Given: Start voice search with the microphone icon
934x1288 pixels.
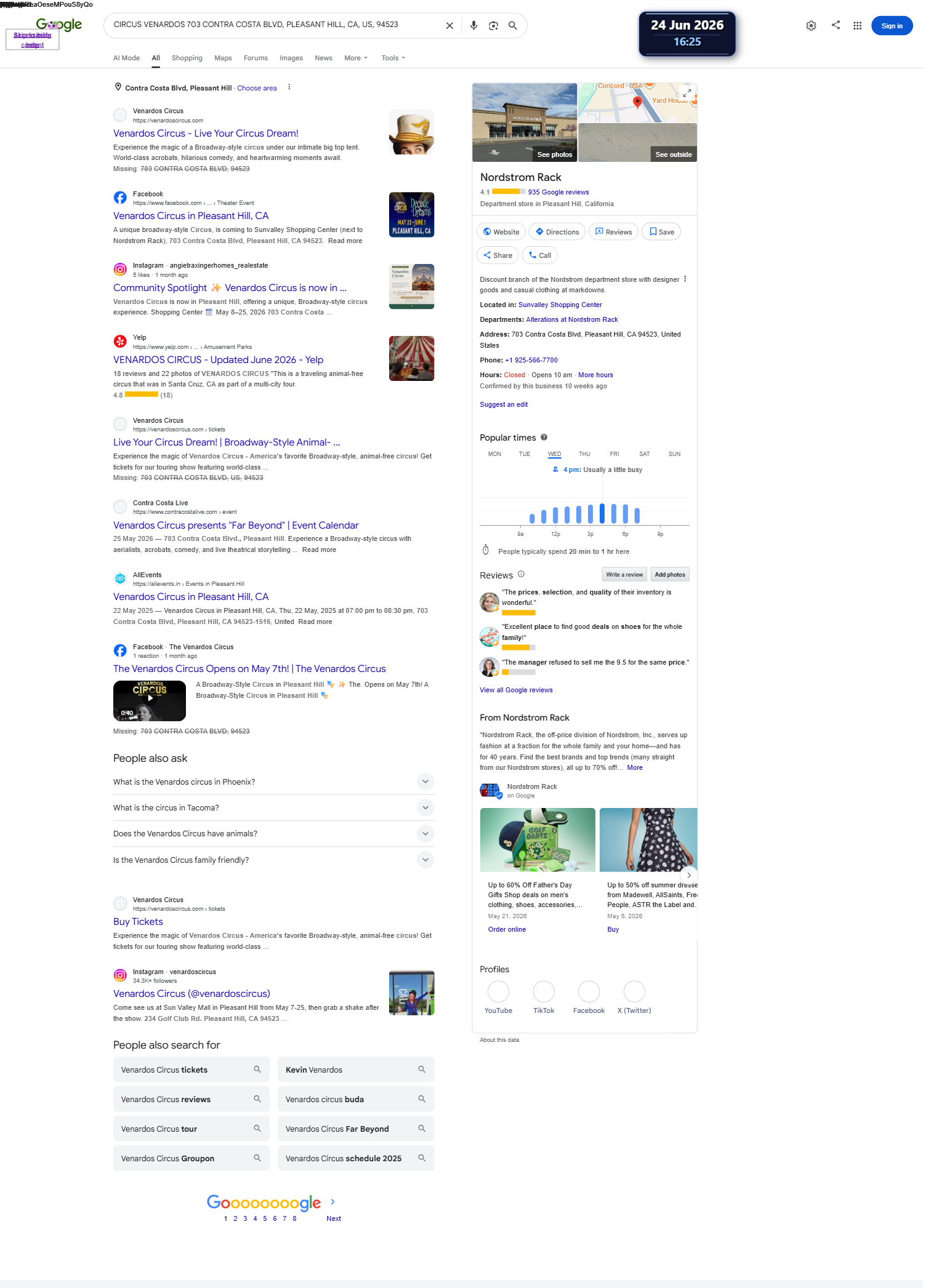Looking at the screenshot, I should click(x=473, y=26).
